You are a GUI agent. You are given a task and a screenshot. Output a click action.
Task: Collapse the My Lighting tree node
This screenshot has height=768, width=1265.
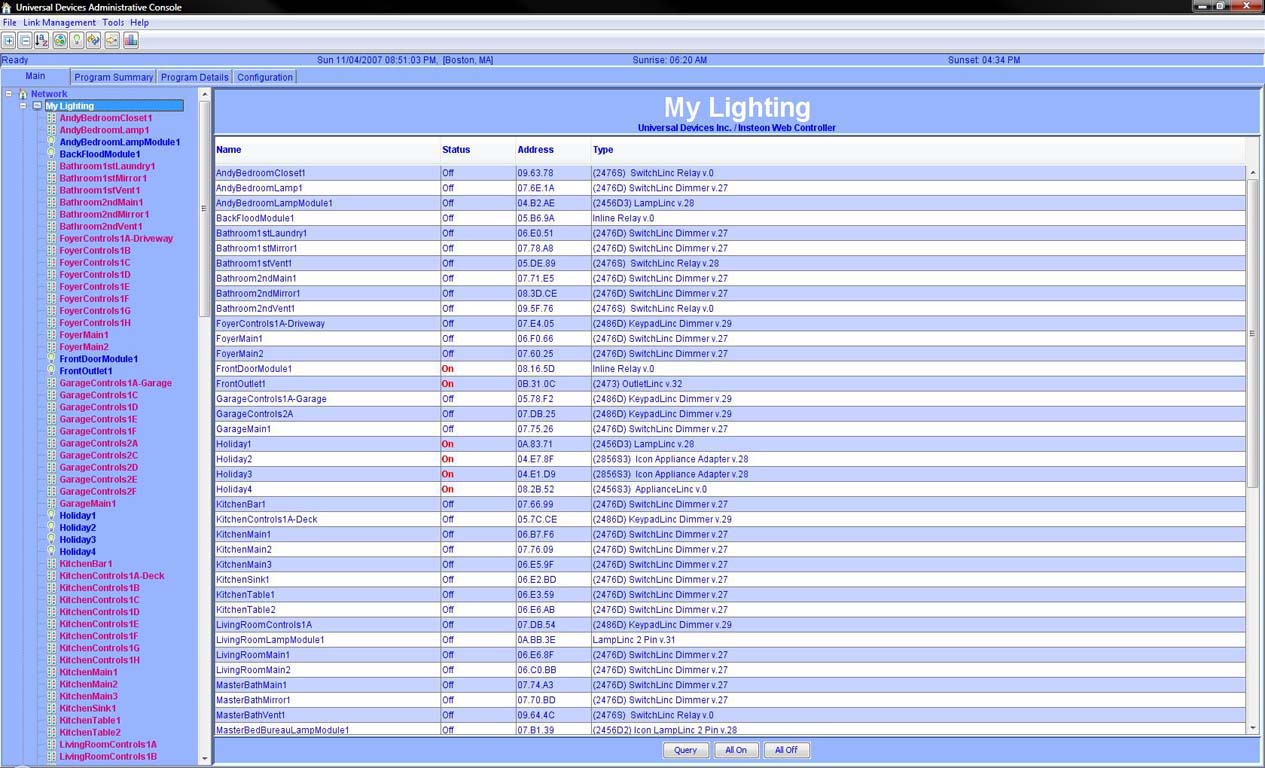point(23,106)
